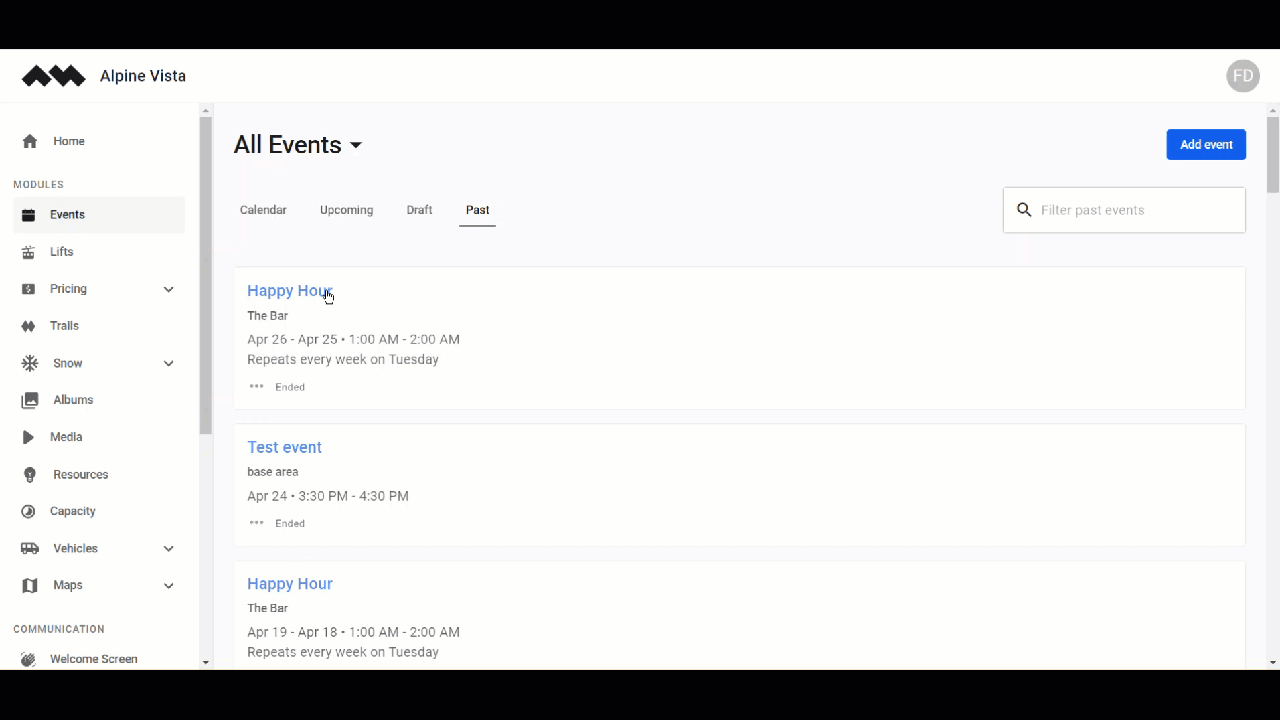This screenshot has height=720, width=1280.
Task: Click the Events calendar icon in sidebar
Action: pyautogui.click(x=29, y=215)
